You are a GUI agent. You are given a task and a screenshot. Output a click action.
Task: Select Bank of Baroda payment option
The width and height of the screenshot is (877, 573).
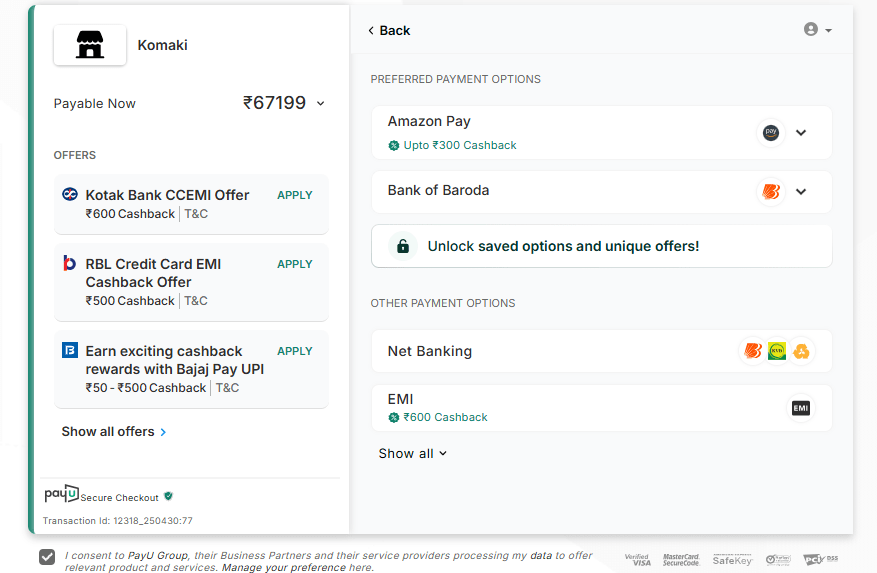[602, 191]
